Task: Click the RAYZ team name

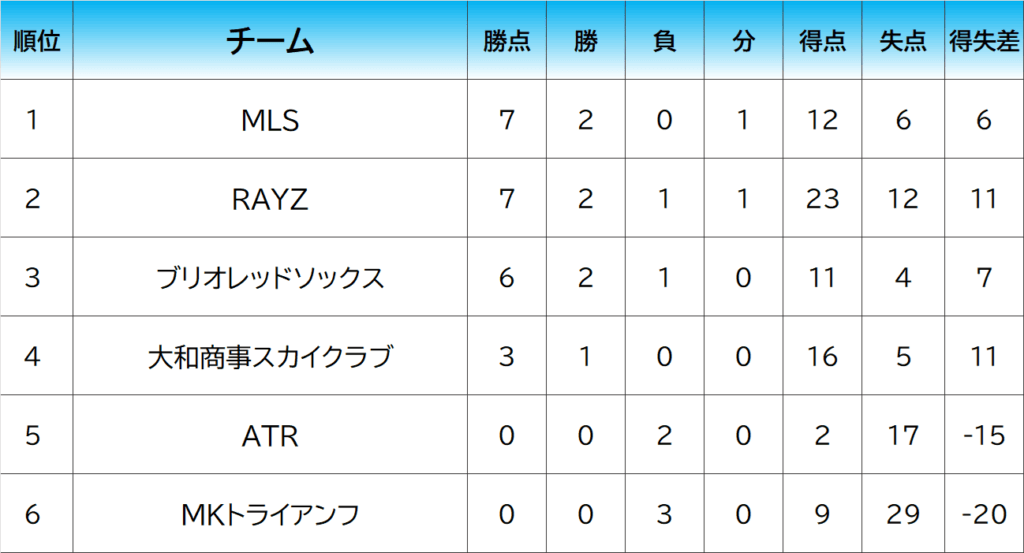Action: click(x=270, y=199)
